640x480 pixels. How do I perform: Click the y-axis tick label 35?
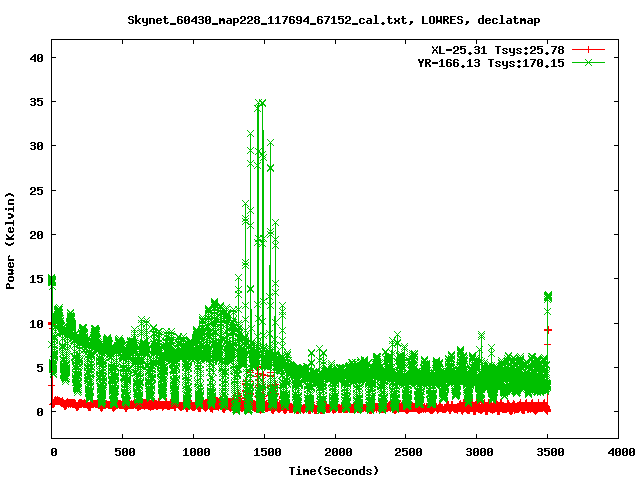(x=36, y=102)
